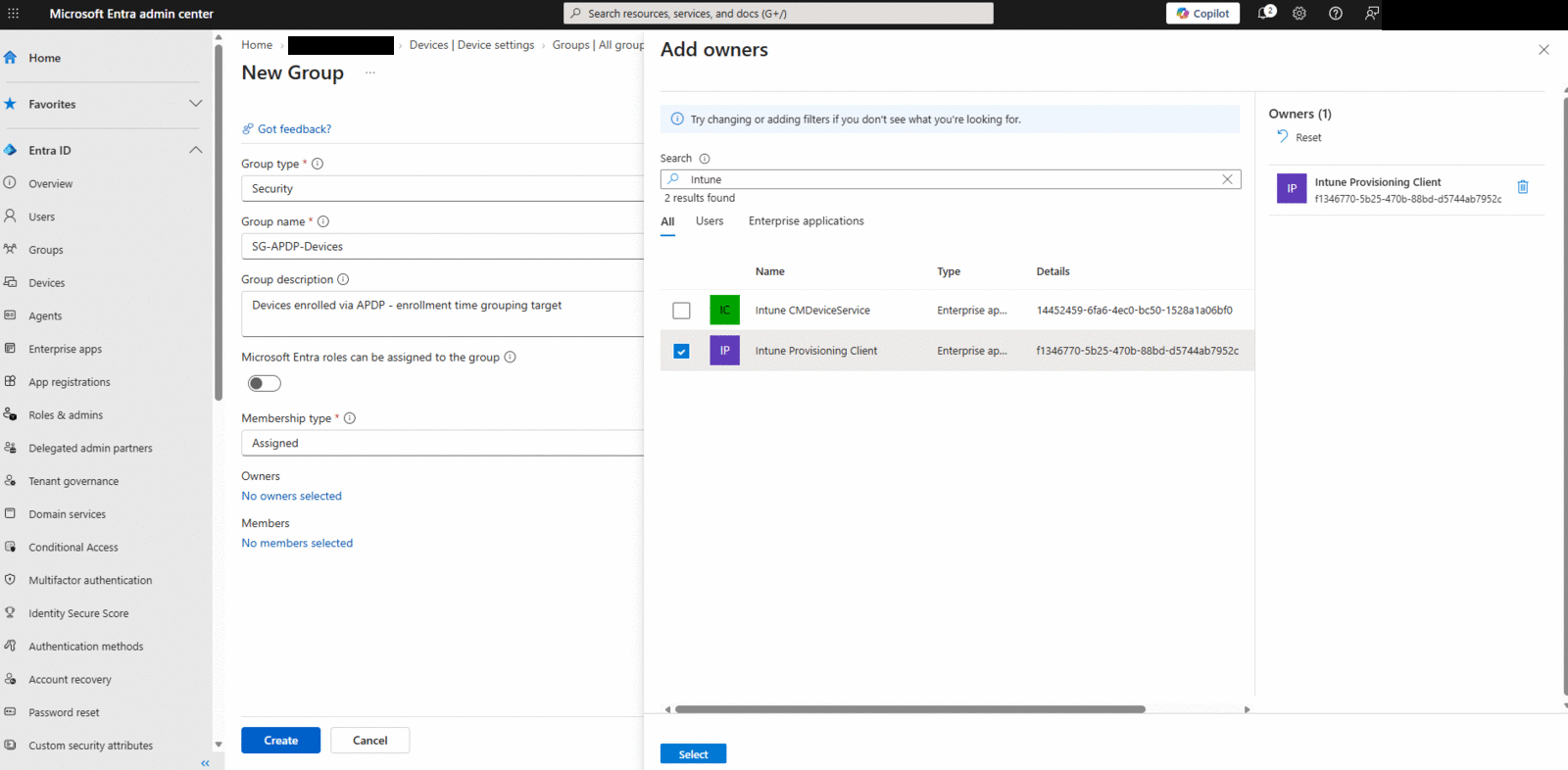Screen dimensions: 1568x770
Task: Click the No members selected link
Action: pyautogui.click(x=297, y=543)
